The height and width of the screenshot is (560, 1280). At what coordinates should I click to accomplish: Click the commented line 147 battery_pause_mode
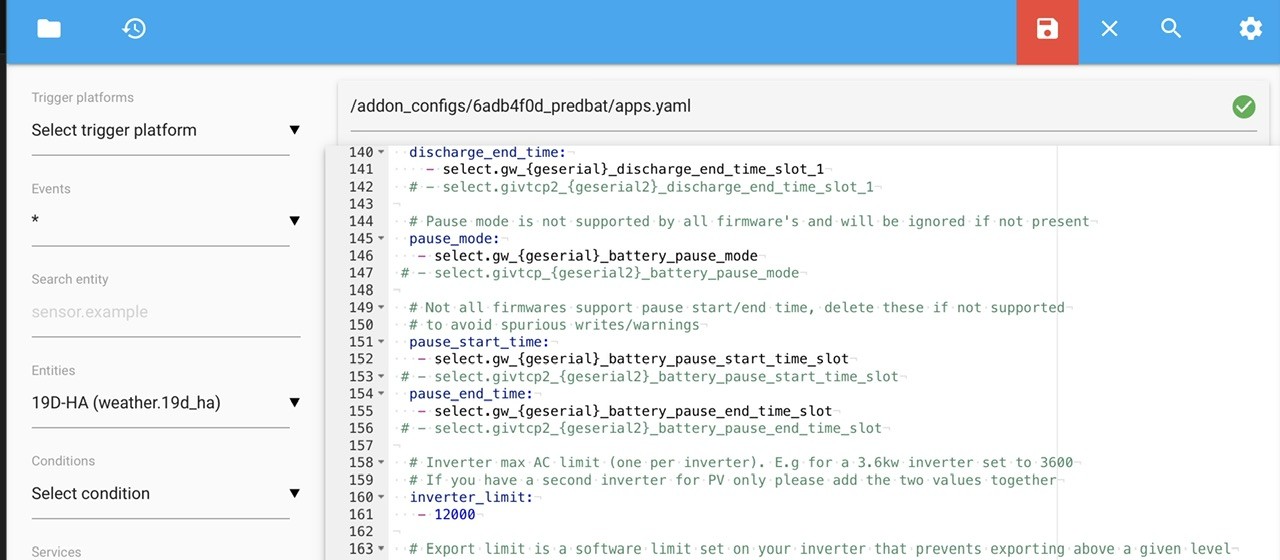click(x=600, y=273)
